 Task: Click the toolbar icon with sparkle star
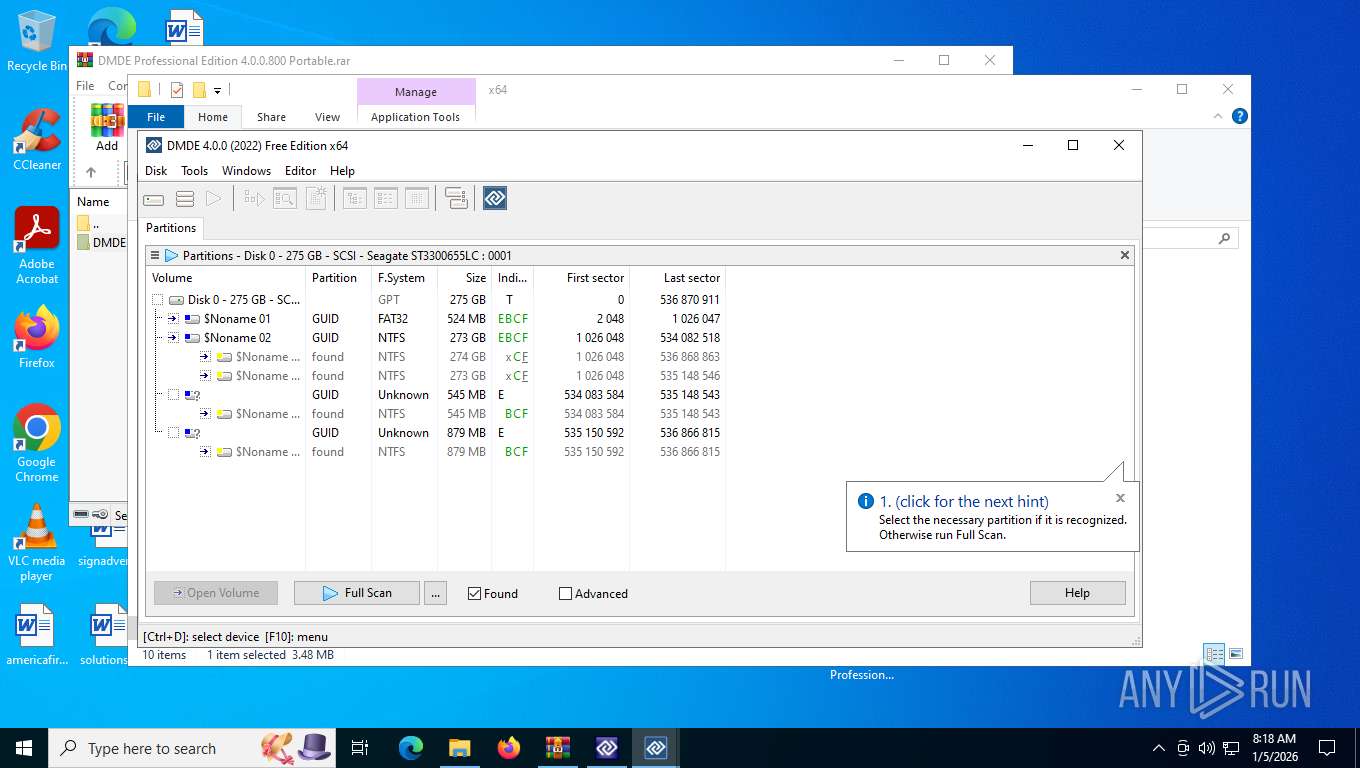coord(316,199)
